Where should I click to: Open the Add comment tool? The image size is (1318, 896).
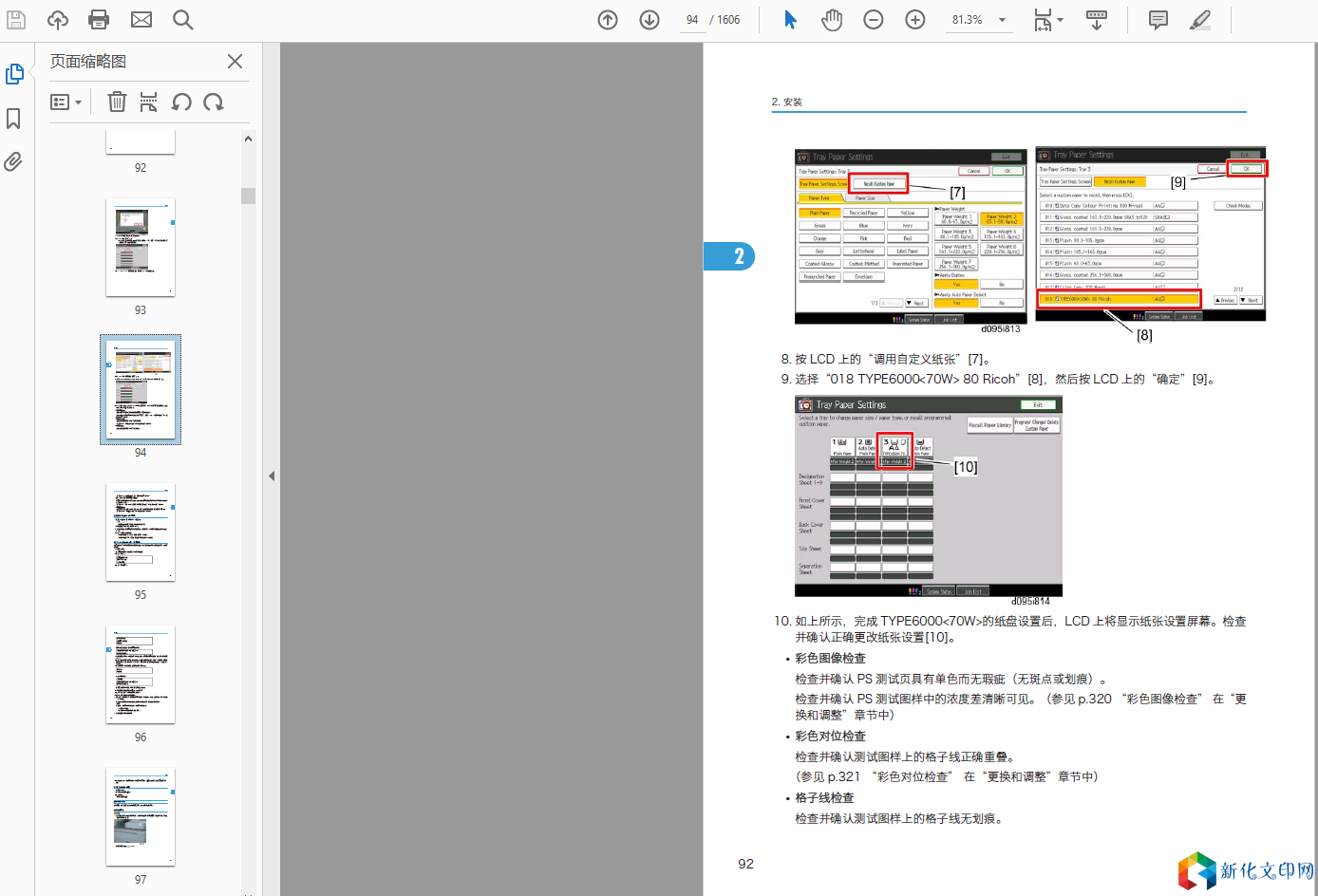1158,20
